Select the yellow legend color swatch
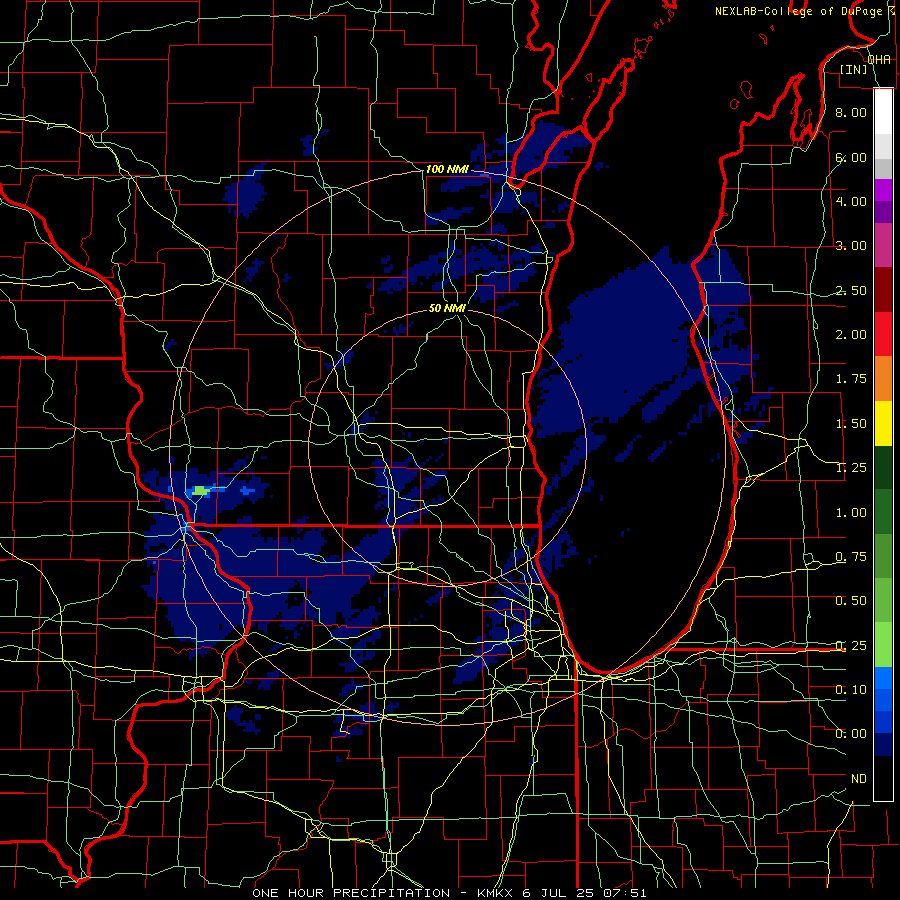Screen dimensions: 900x900 coord(883,424)
